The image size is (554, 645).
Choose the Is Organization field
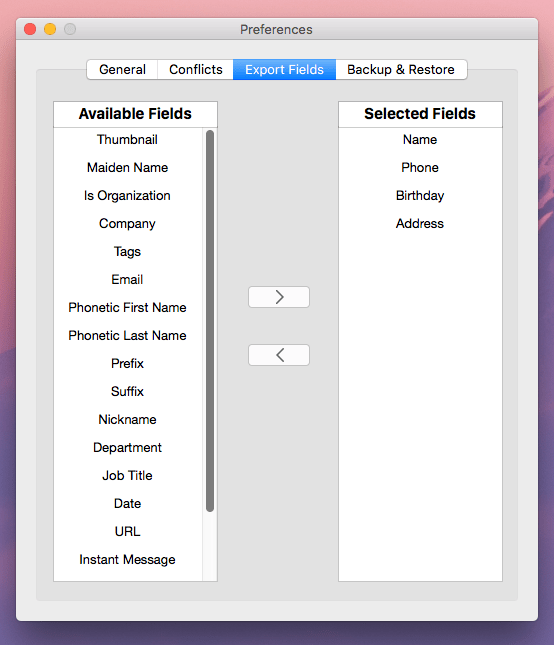[127, 196]
